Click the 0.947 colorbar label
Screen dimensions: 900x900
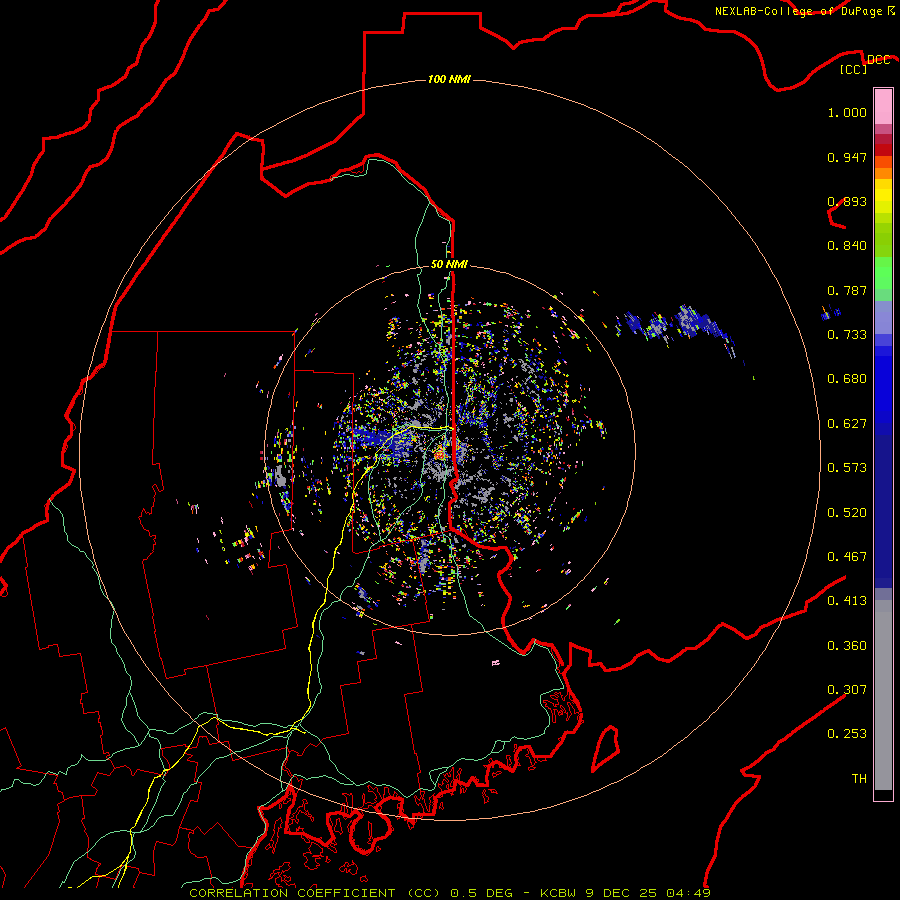[847, 157]
